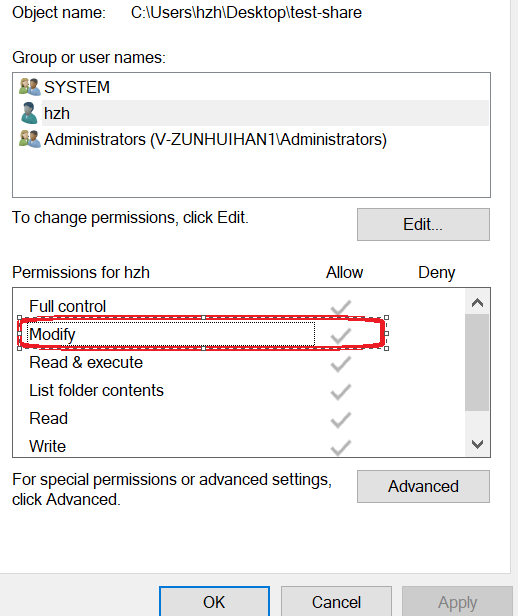Click the Read allow checkmark
518x616 pixels.
(x=340, y=420)
